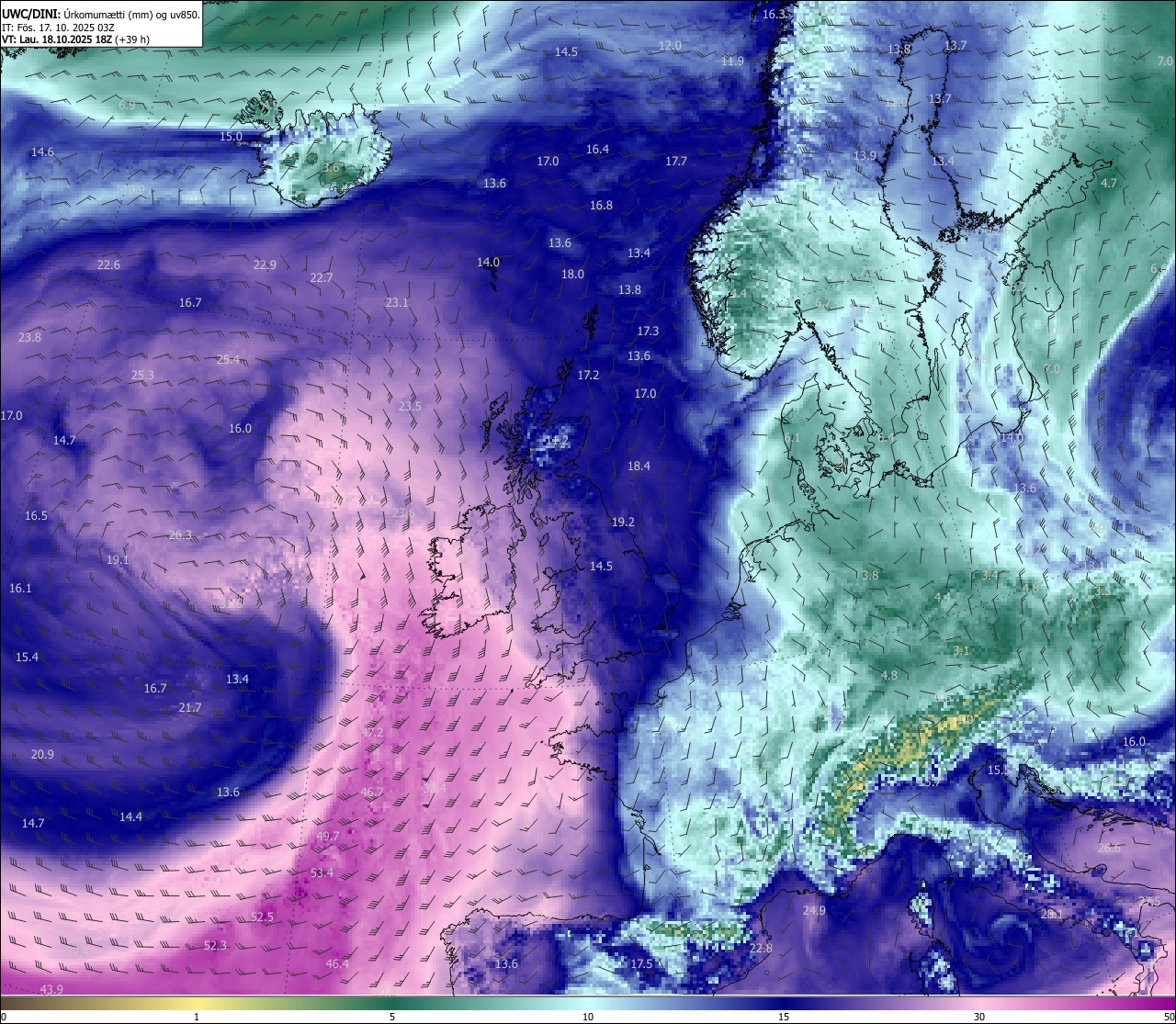Click the 21.7 value on the map
1176x1024 pixels.
[x=189, y=707]
